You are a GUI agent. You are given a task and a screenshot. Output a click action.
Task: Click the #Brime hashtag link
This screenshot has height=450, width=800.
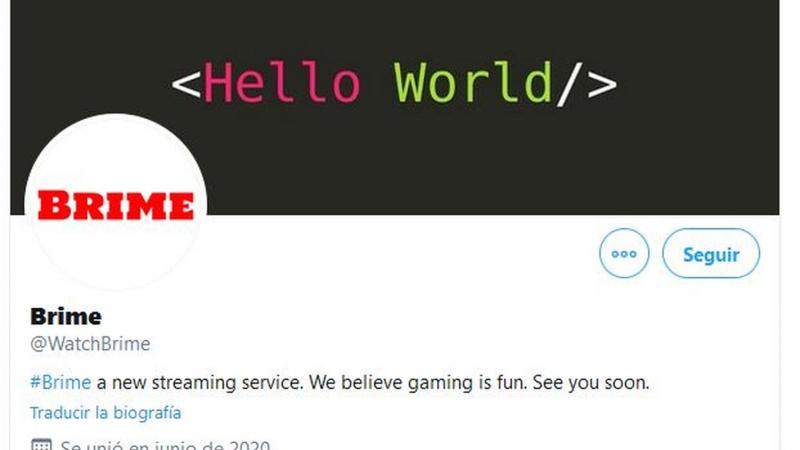click(60, 382)
